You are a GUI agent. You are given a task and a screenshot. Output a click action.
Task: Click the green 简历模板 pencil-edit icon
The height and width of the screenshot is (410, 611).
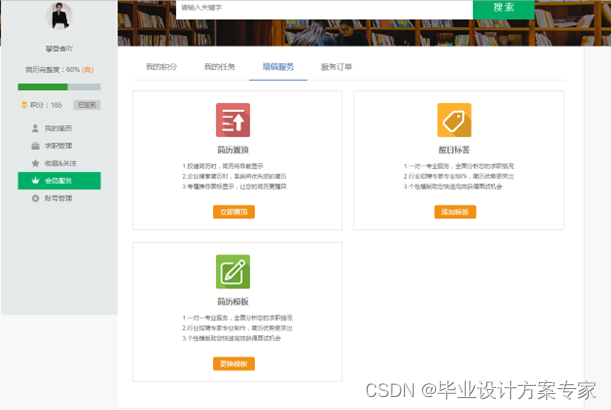coord(233,272)
